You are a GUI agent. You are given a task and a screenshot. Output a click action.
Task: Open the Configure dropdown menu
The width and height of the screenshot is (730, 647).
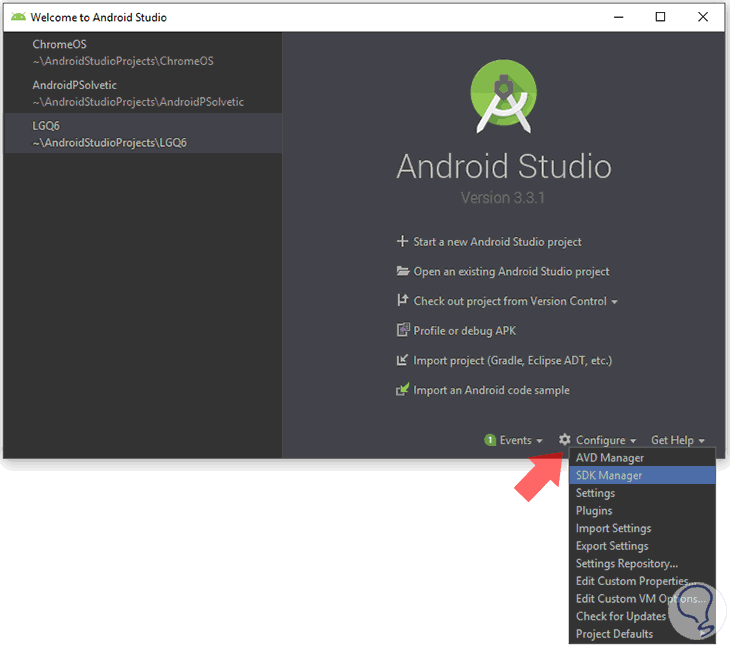click(606, 440)
